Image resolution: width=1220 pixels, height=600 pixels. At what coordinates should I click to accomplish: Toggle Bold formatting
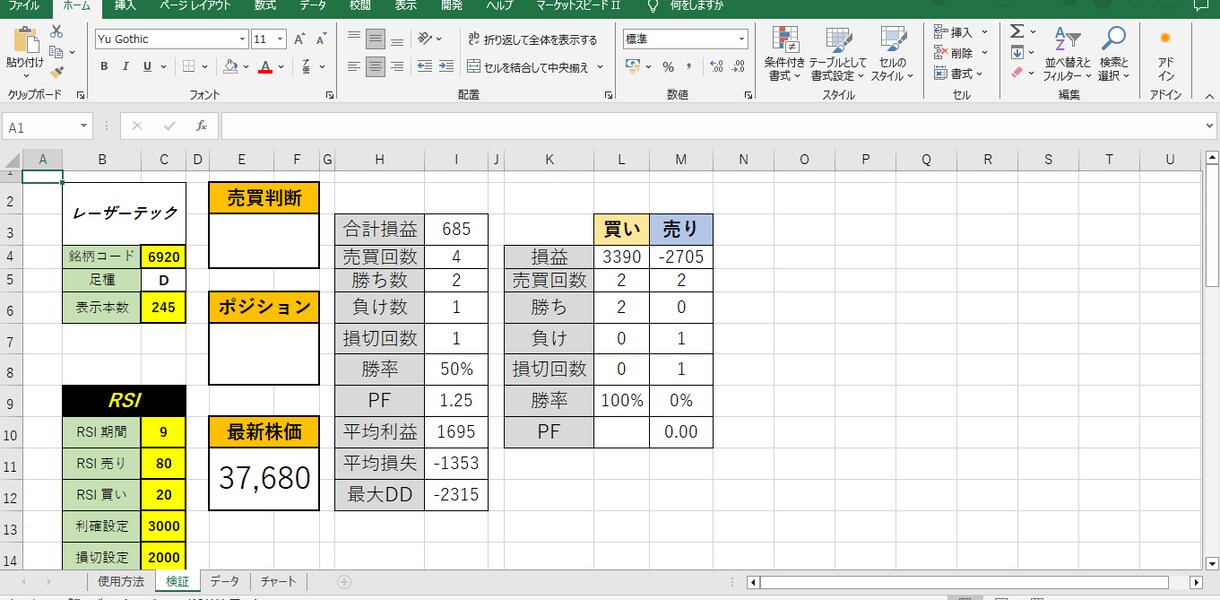point(104,67)
